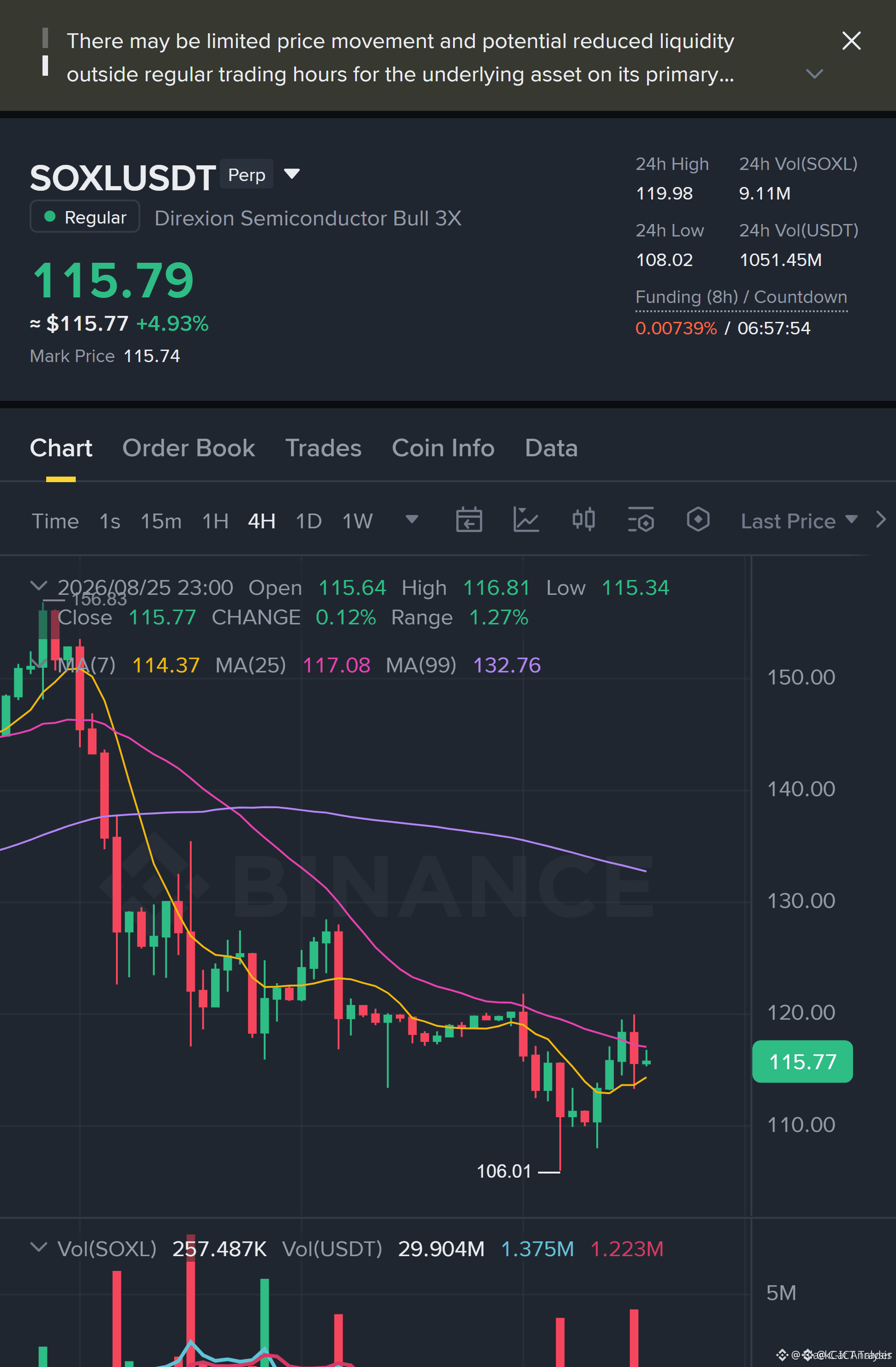
Task: Switch to the Order Book tab
Action: tap(188, 448)
